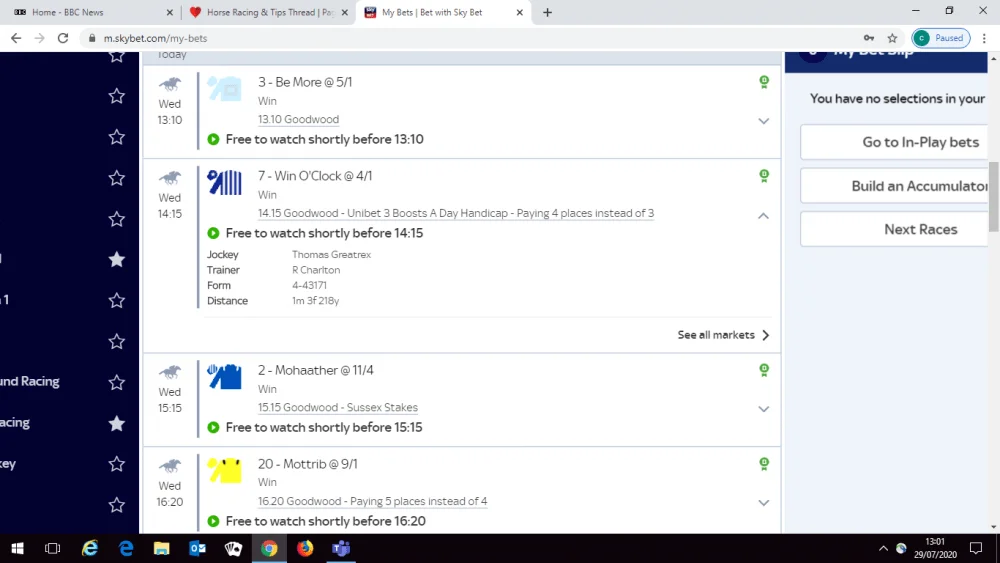Image resolution: width=1000 pixels, height=563 pixels.
Task: Click the form value 4-43171
Action: tap(309, 285)
